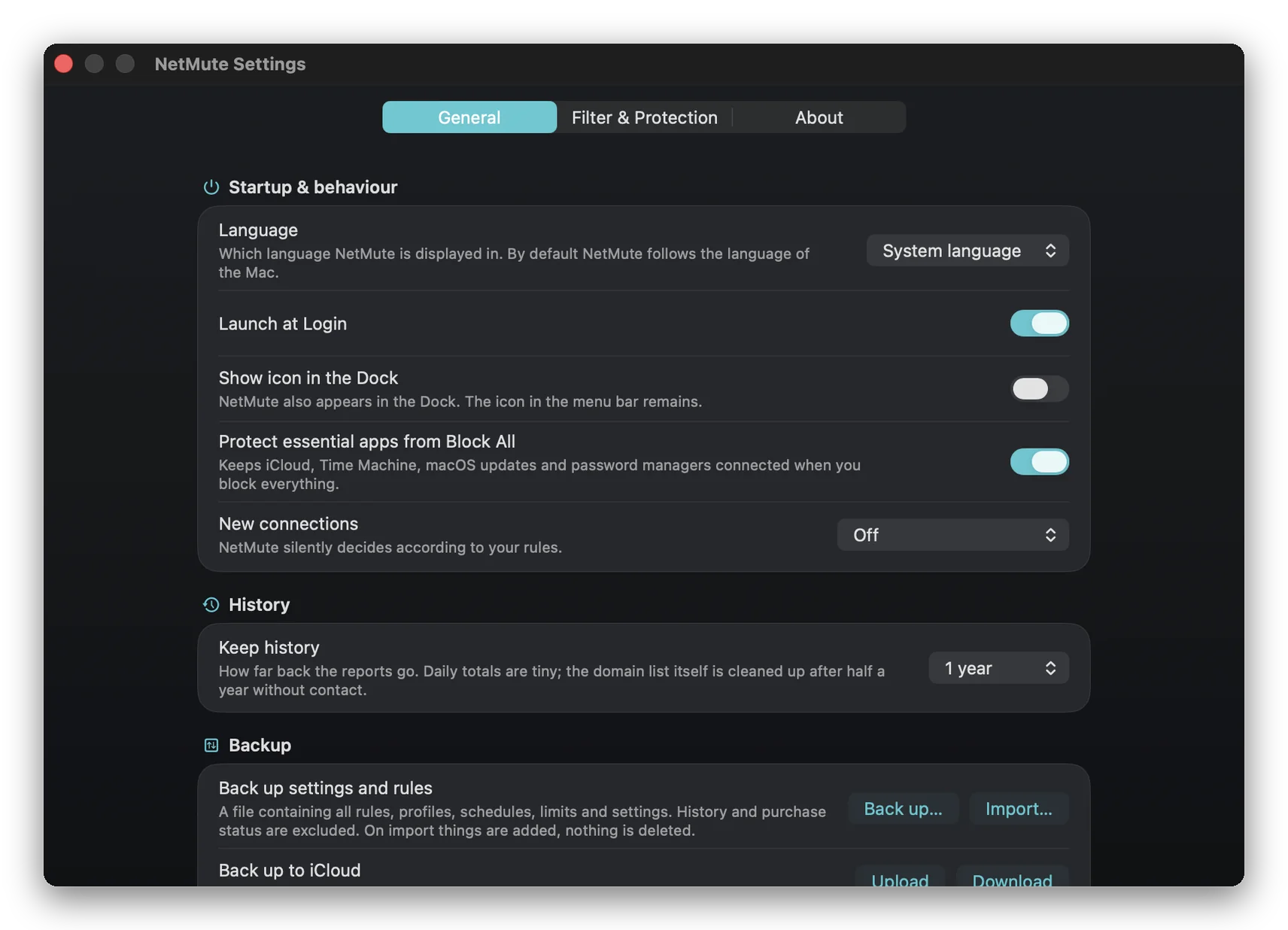Toggle Launch at Login switch
The width and height of the screenshot is (1288, 930).
(1039, 324)
